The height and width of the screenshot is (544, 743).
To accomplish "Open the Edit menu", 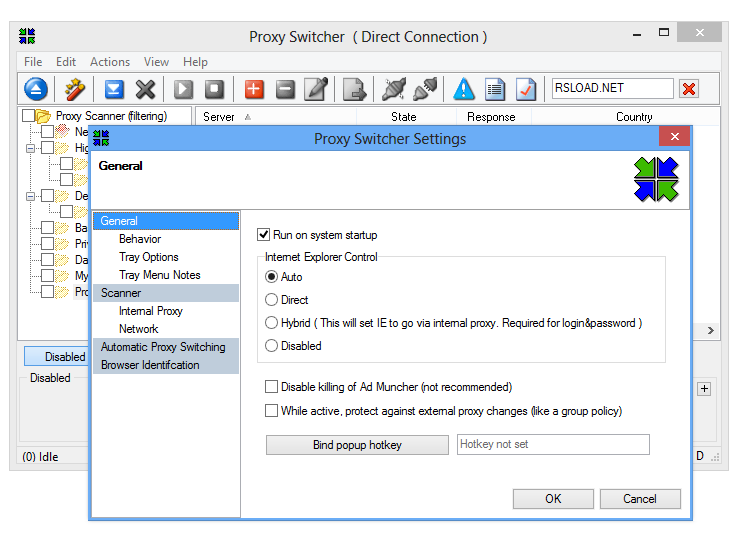I will 66,62.
